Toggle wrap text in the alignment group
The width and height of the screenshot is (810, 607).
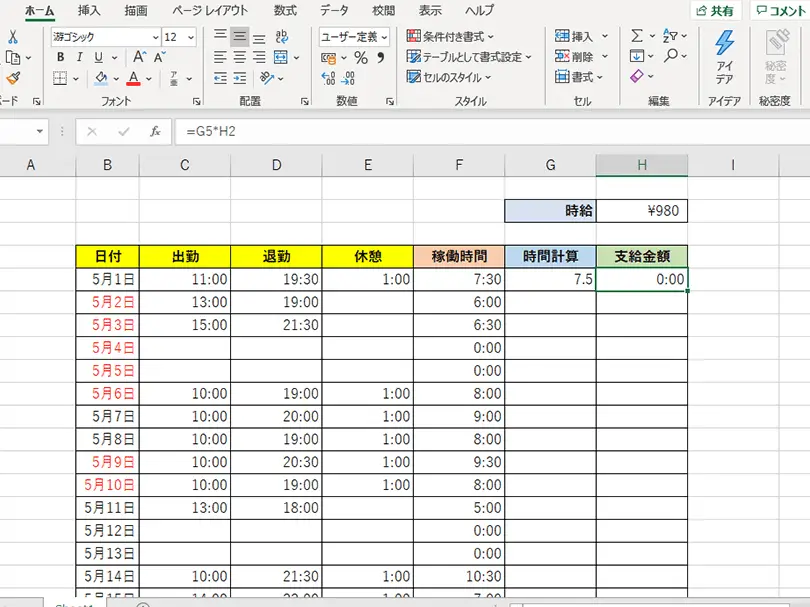tap(282, 35)
